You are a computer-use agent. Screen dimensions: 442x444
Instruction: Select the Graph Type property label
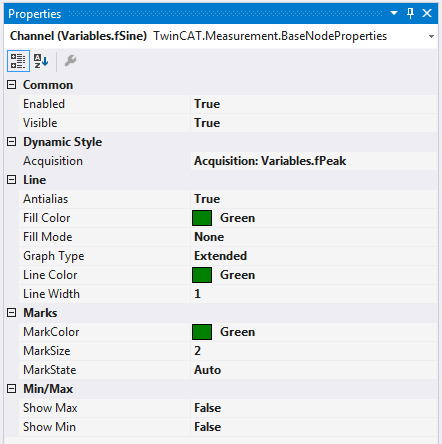click(53, 256)
